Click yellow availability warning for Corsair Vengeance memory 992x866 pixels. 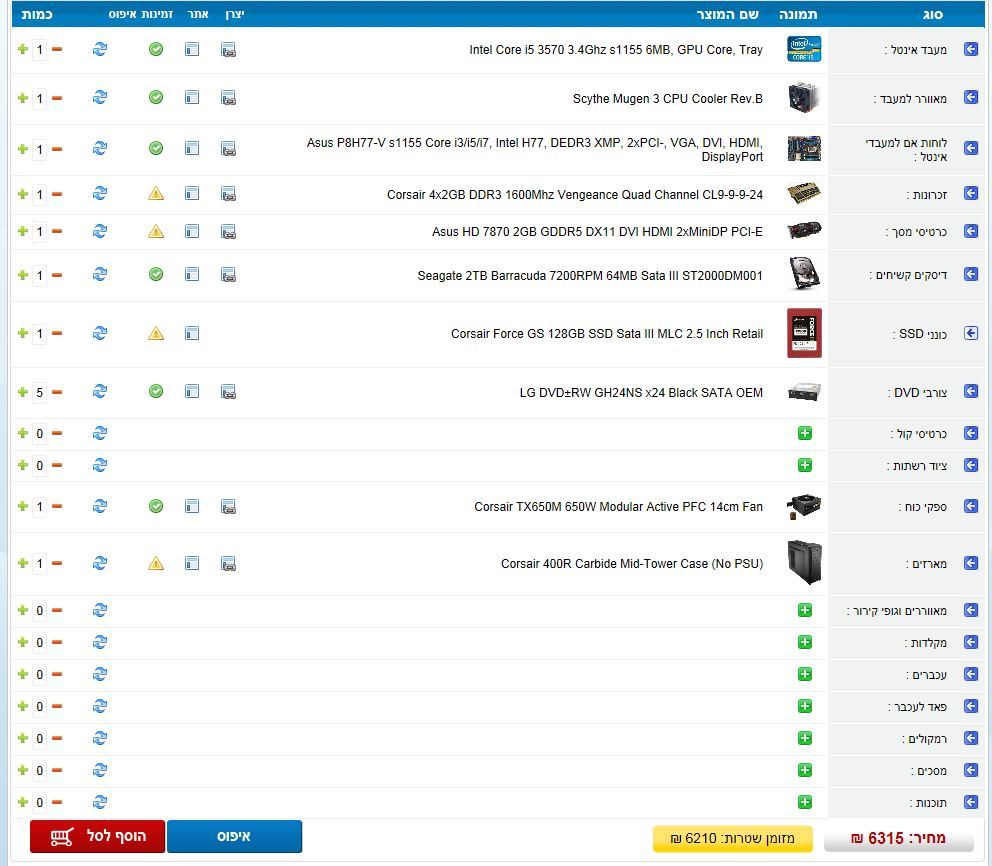click(156, 194)
